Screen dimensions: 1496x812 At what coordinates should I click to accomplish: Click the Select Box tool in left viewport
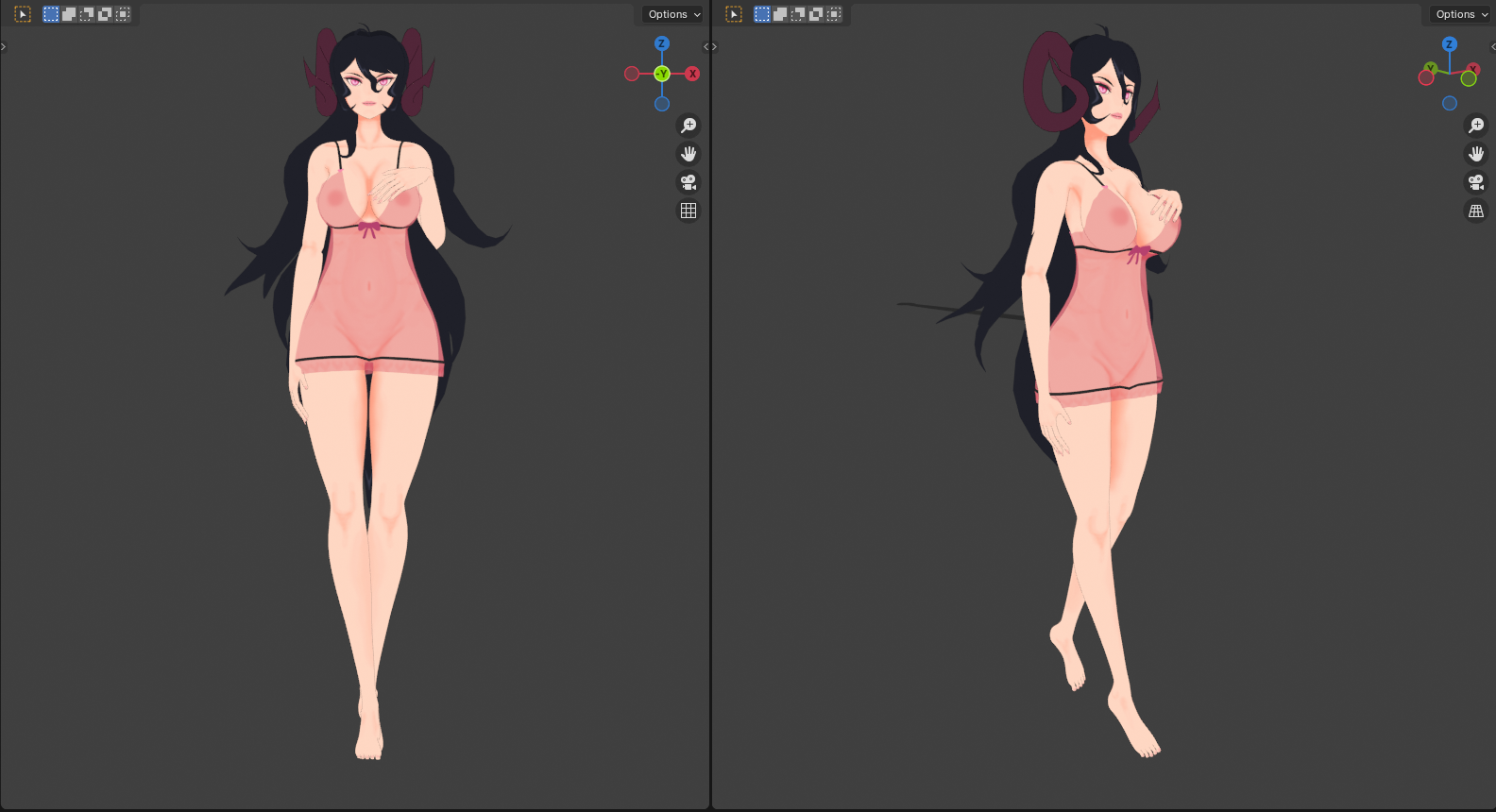(x=23, y=14)
